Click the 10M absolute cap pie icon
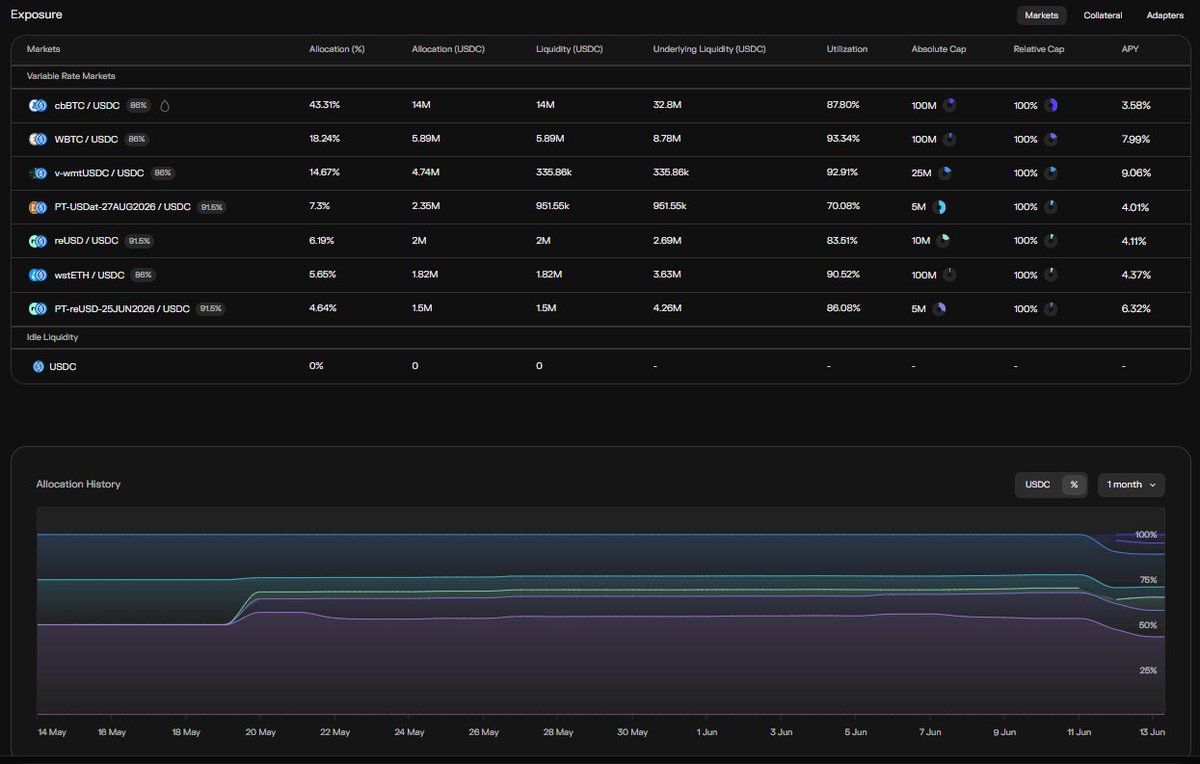This screenshot has height=764, width=1200. [943, 241]
